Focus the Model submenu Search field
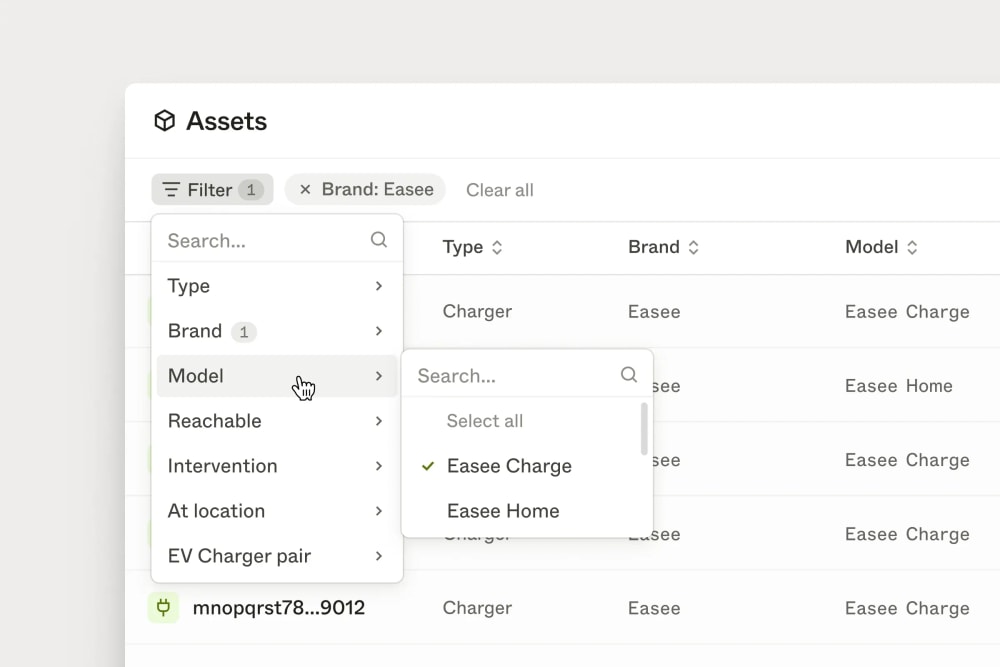The image size is (1000, 667). tap(527, 376)
